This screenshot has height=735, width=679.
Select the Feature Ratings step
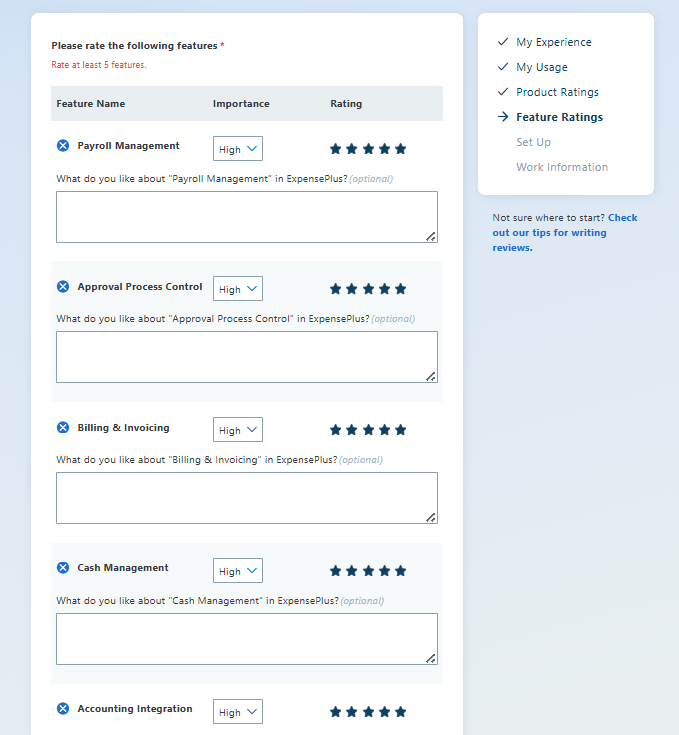pos(560,117)
